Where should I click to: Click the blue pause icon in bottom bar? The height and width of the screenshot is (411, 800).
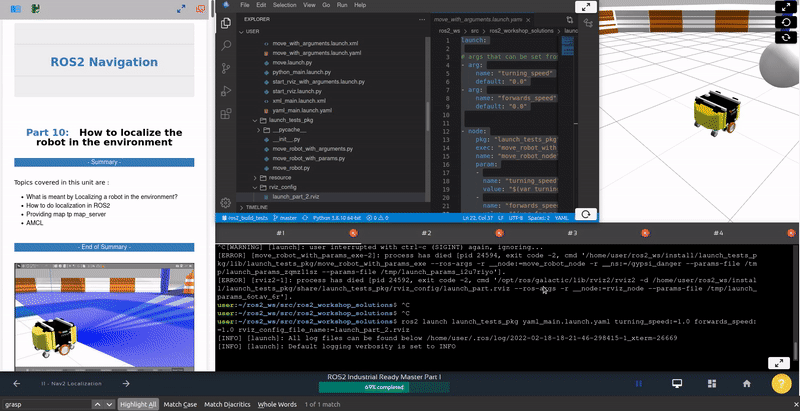[x=639, y=383]
